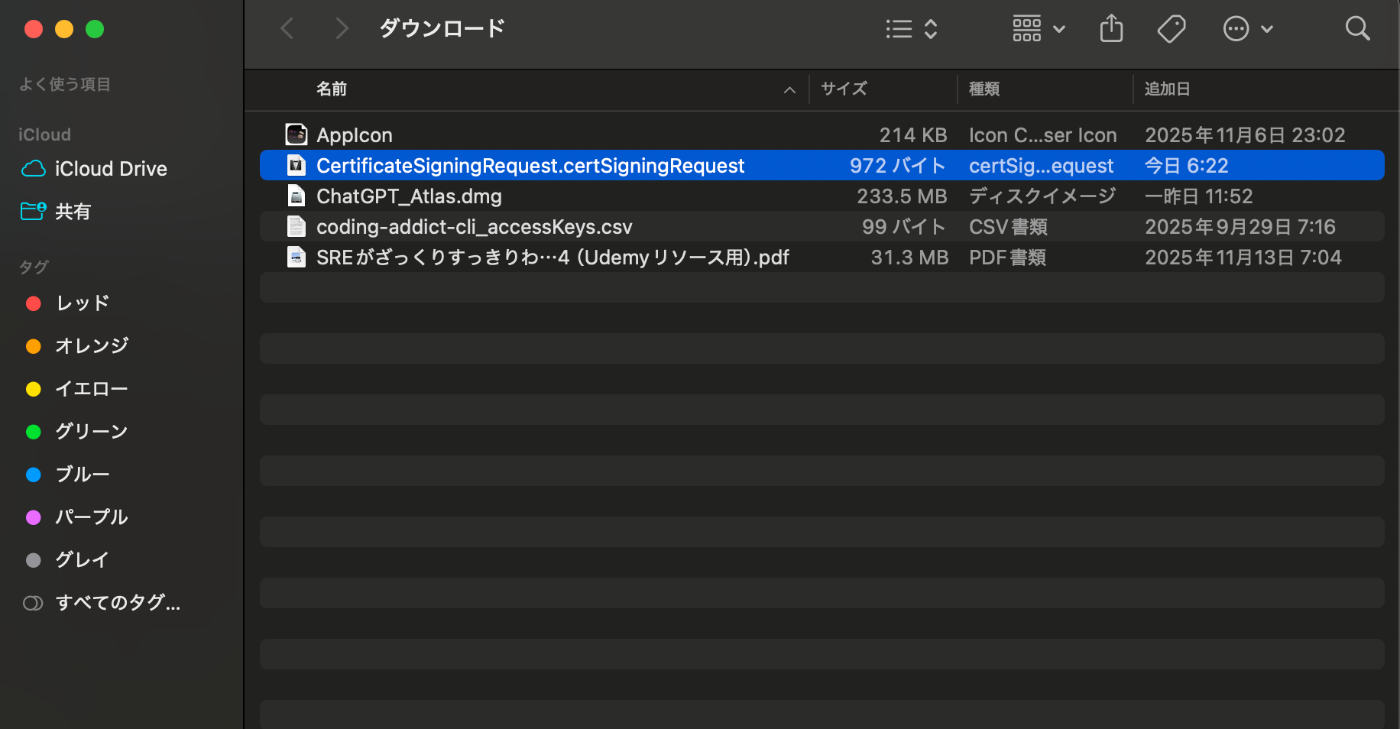Click the blue tag color dot
This screenshot has height=729, width=1400.
33,475
